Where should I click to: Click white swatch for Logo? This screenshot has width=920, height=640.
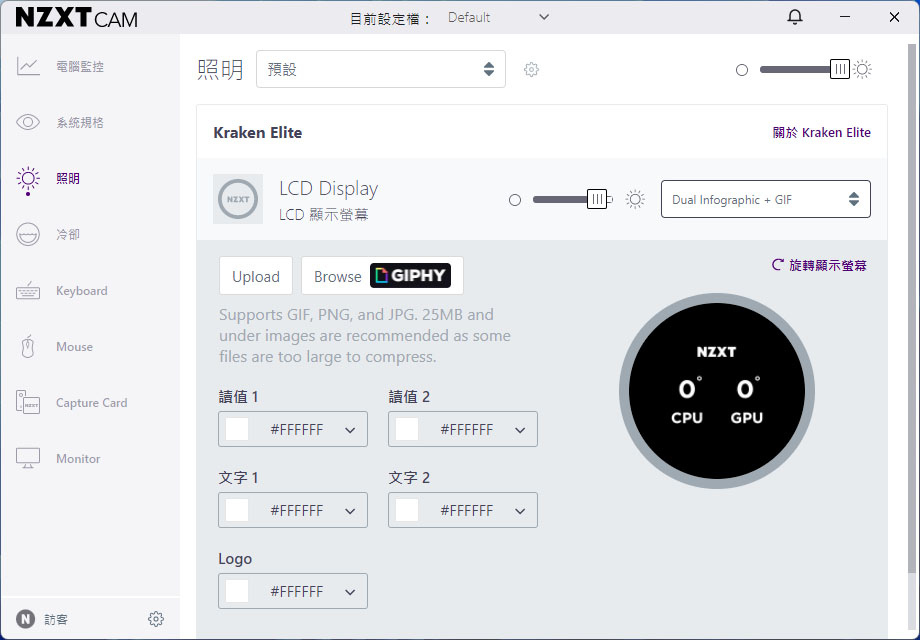coord(237,591)
